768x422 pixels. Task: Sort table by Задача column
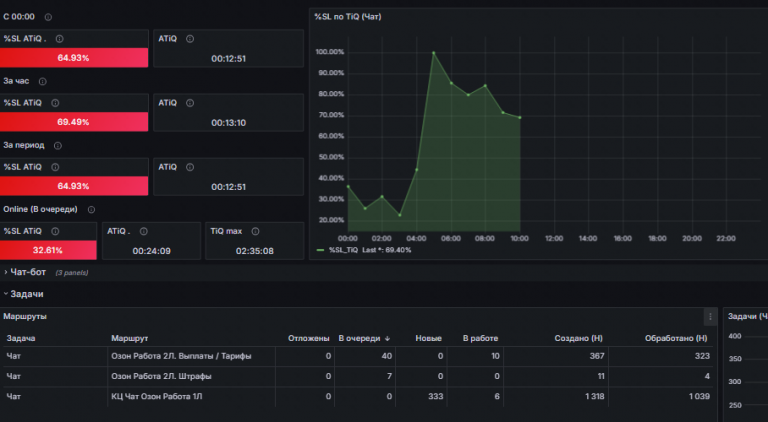click(21, 338)
